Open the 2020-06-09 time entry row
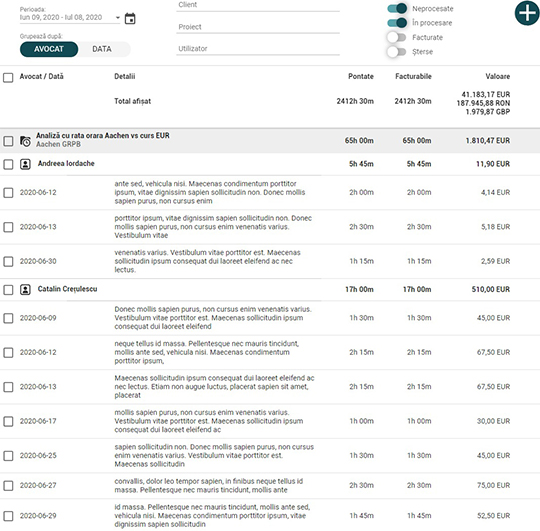Image resolution: width=540 pixels, height=531 pixels. [x=270, y=318]
